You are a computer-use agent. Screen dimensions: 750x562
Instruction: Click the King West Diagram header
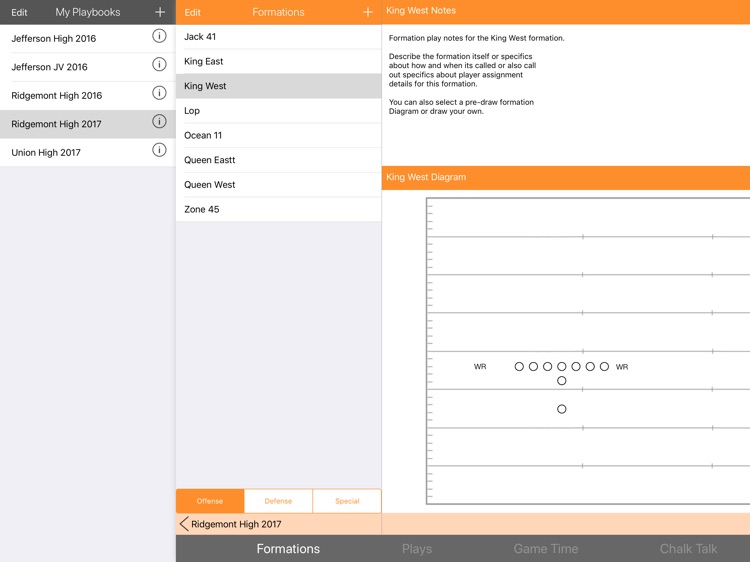tap(566, 177)
